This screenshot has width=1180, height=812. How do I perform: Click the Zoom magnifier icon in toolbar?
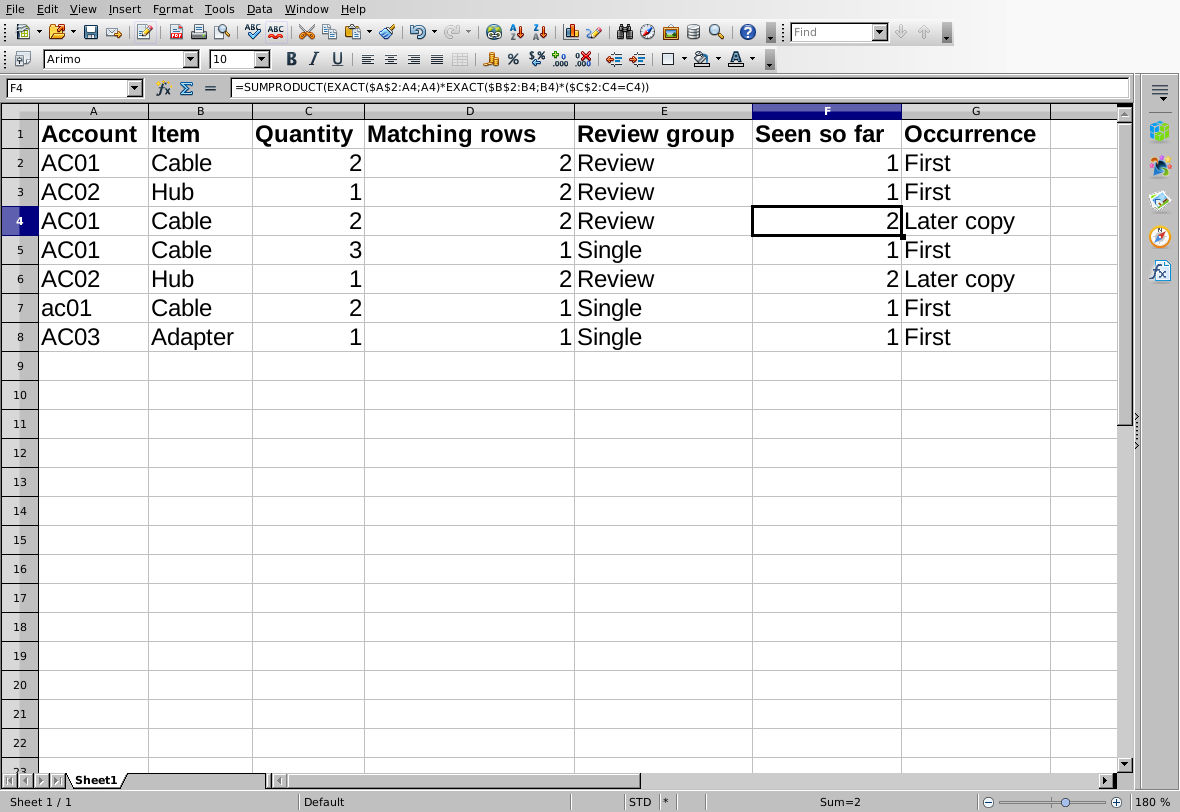[x=716, y=32]
